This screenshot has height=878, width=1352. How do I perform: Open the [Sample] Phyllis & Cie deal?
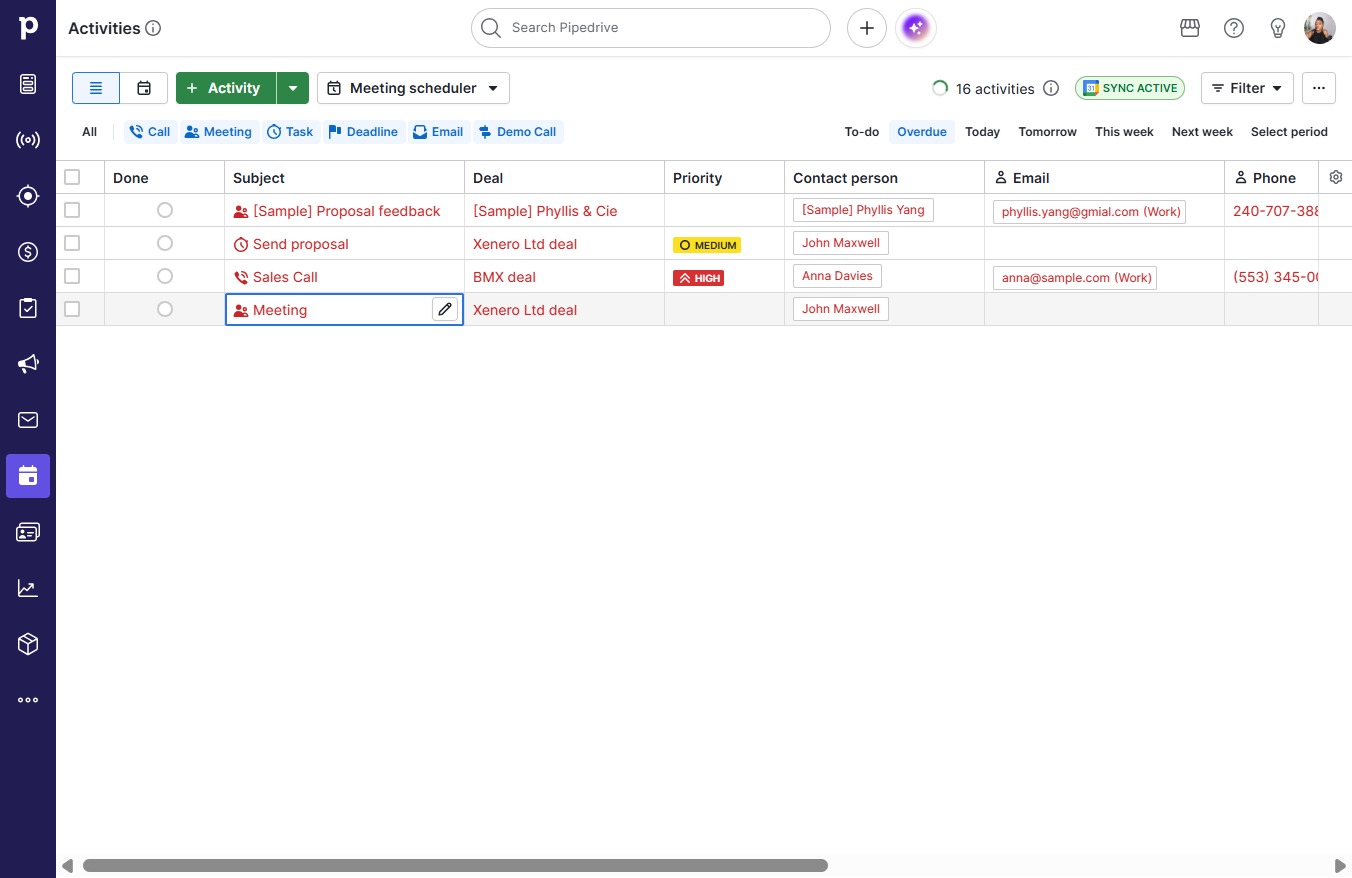545,211
